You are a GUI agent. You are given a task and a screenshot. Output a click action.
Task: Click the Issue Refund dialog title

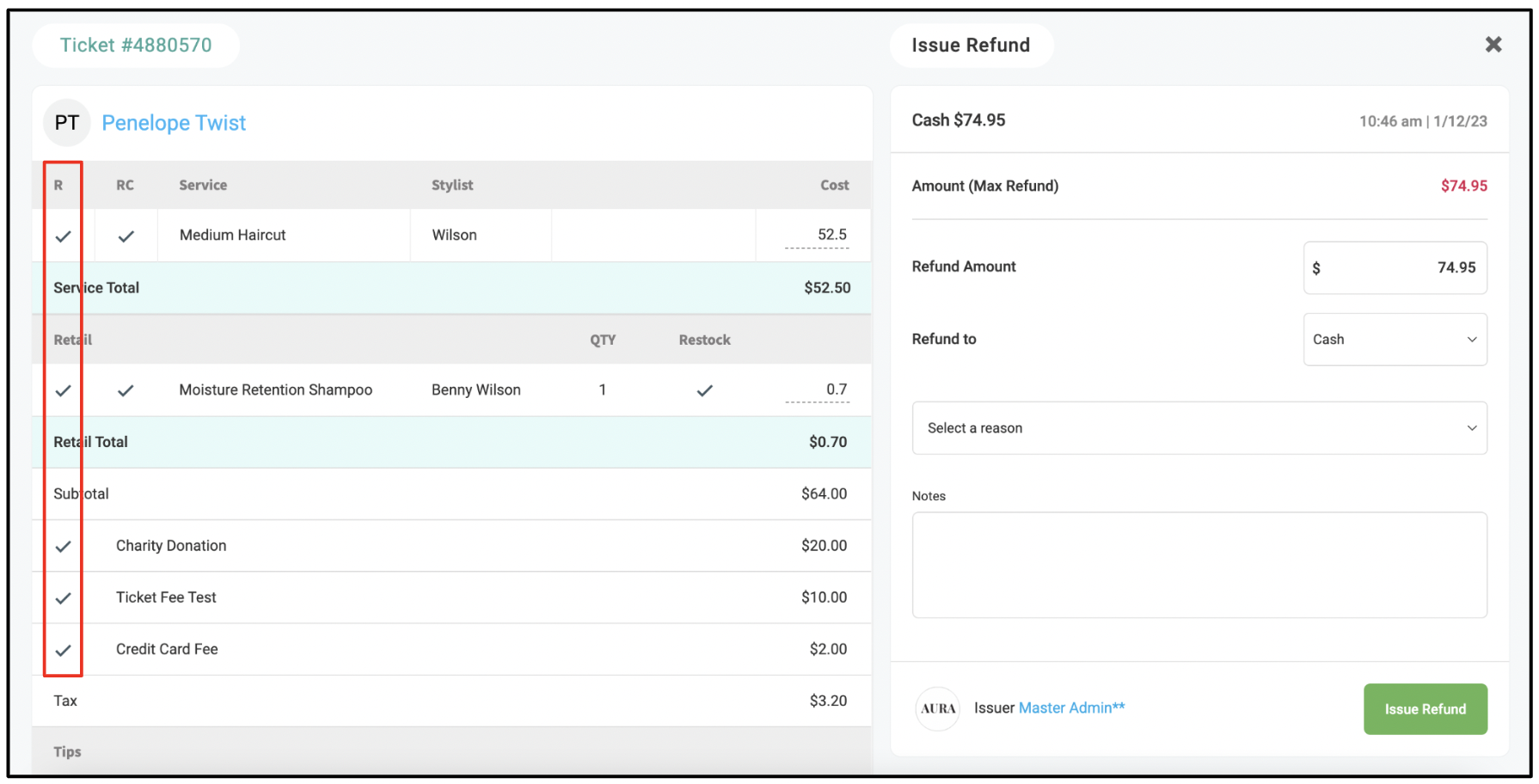click(x=971, y=45)
